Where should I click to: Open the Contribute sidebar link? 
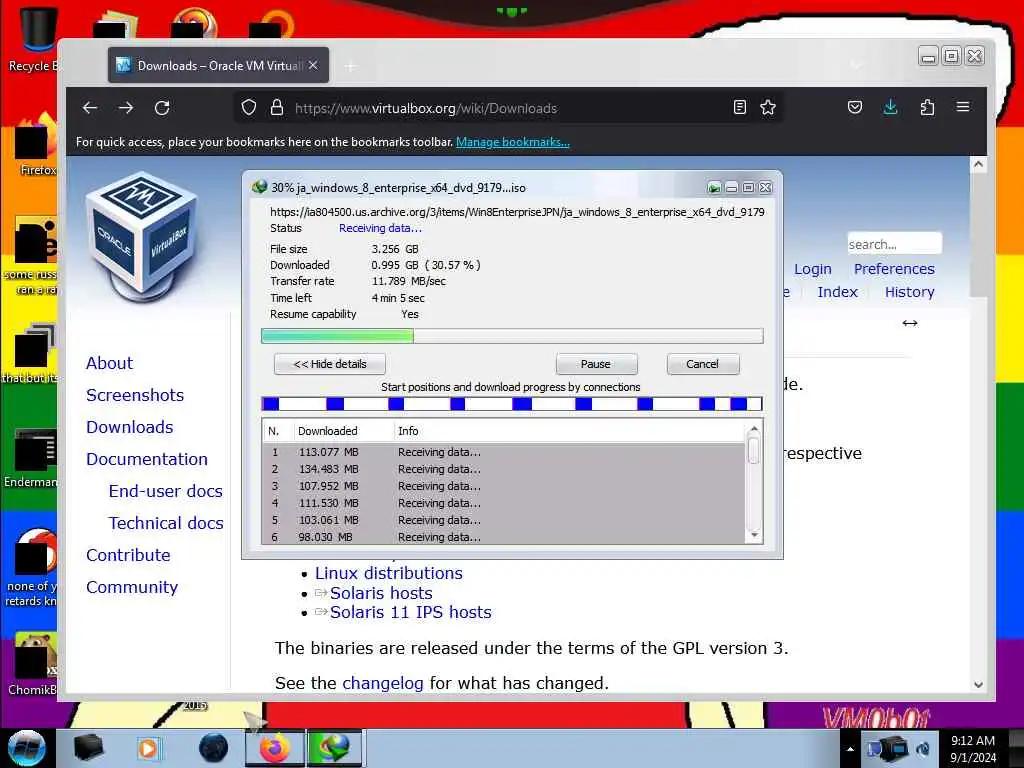(x=128, y=555)
